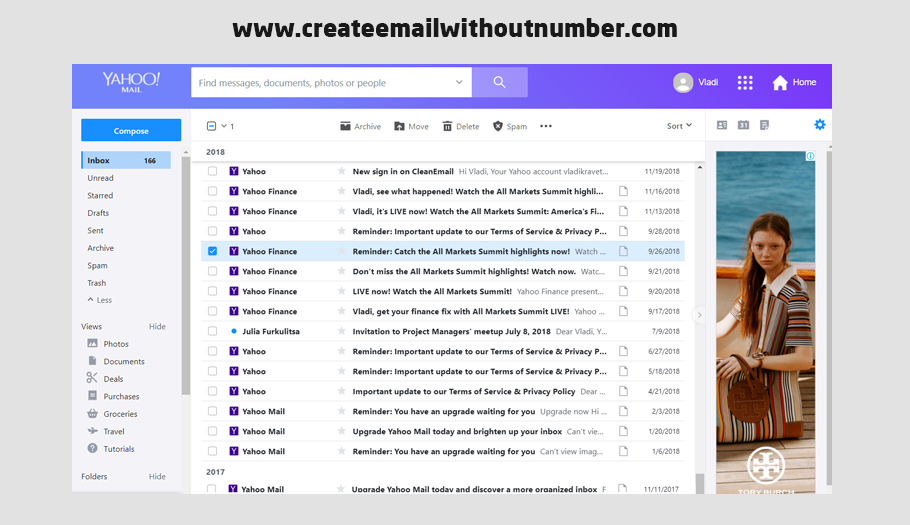The width and height of the screenshot is (910, 525).
Task: Check the 9/21/2018 Yahoo Finance message
Action: (x=212, y=271)
